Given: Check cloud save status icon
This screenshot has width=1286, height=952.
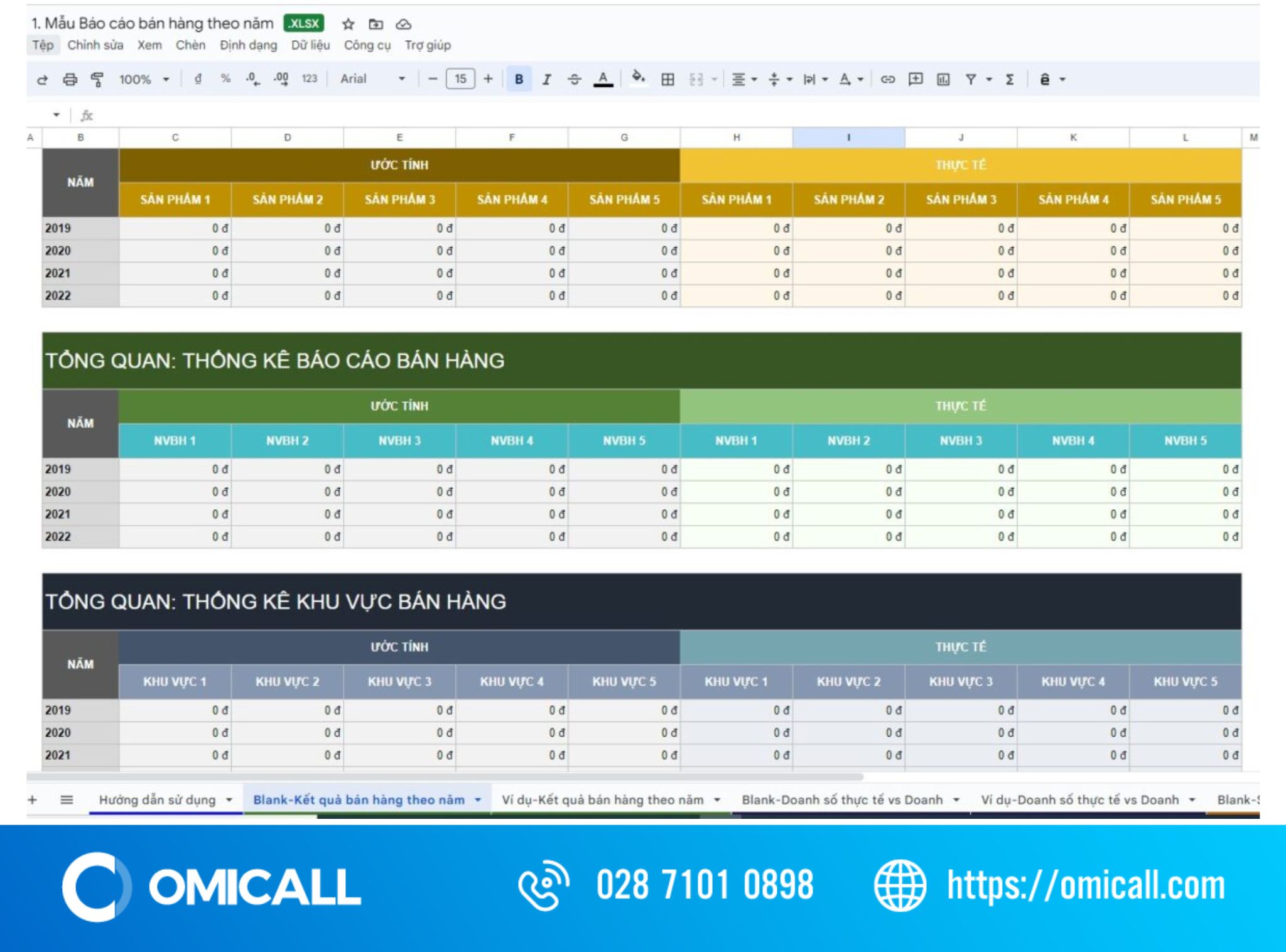Looking at the screenshot, I should (x=404, y=24).
